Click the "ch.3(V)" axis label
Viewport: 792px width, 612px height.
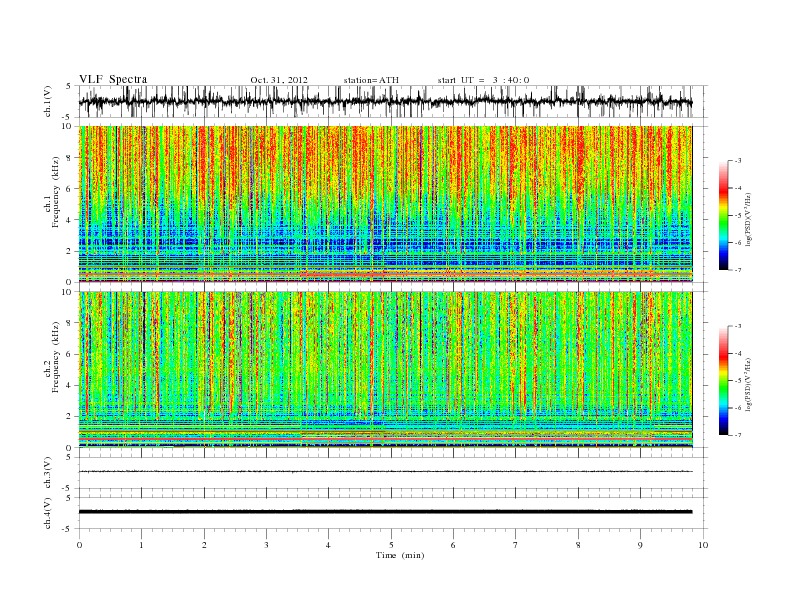click(48, 473)
